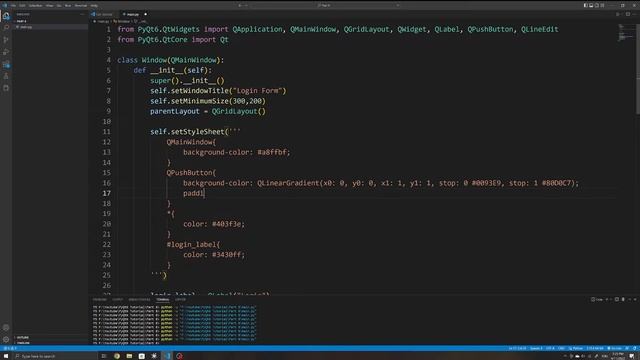Switch to the Debug Console panel tab

click(x=139, y=299)
